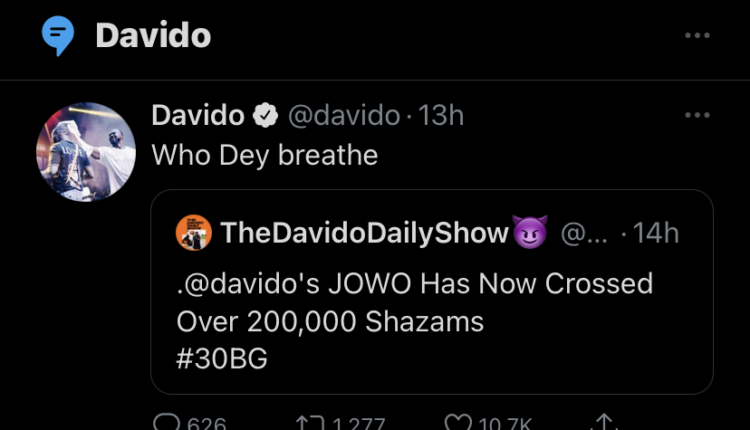Open TheDavidoDailyShow account name
Viewport: 750px width, 430px height.
tap(364, 234)
